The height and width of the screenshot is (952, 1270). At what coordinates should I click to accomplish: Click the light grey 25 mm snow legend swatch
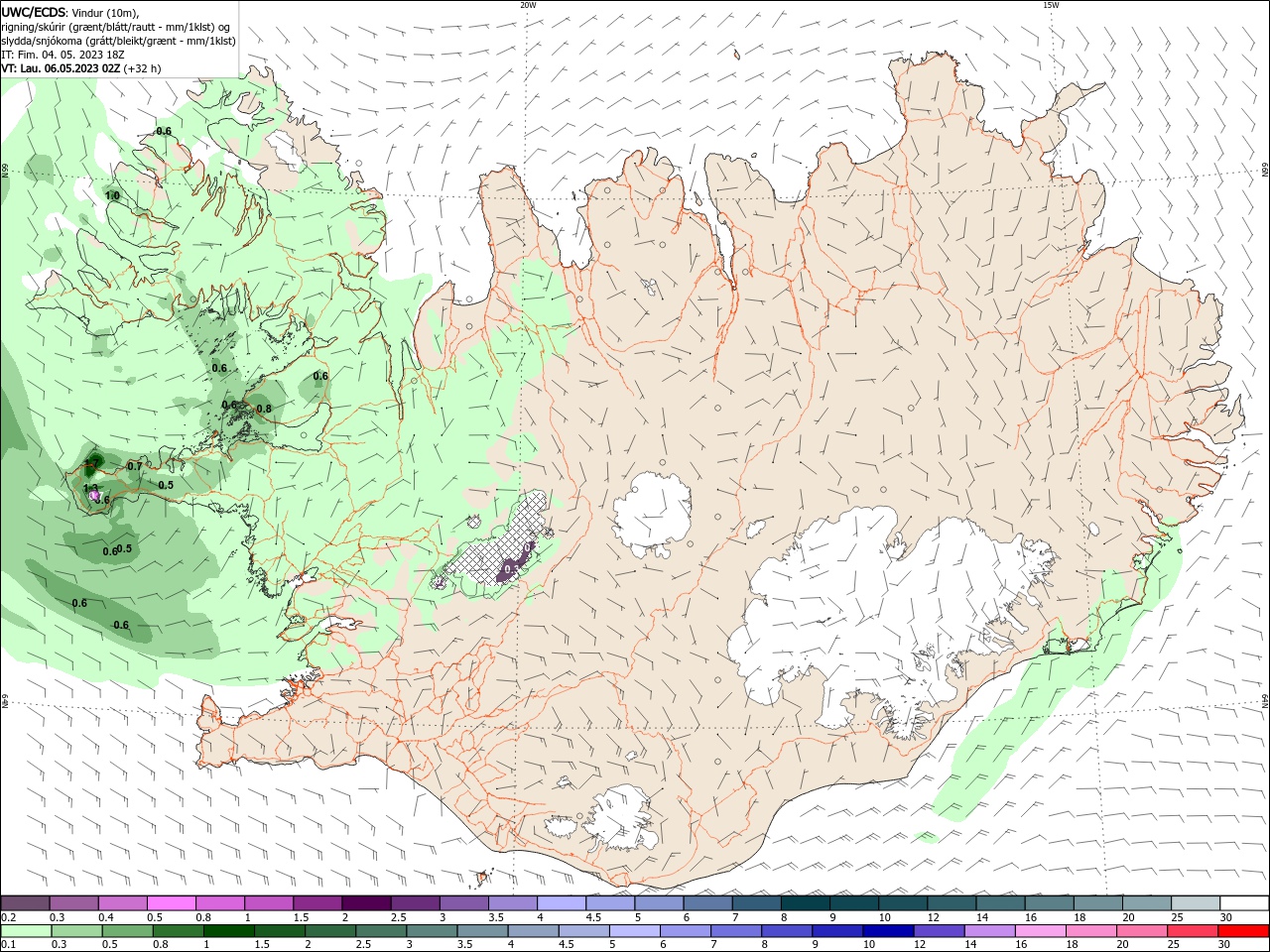click(1195, 903)
